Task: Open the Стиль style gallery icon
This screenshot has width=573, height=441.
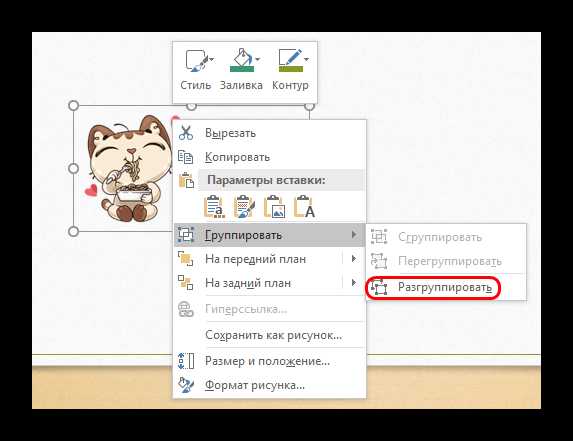Action: tap(195, 60)
